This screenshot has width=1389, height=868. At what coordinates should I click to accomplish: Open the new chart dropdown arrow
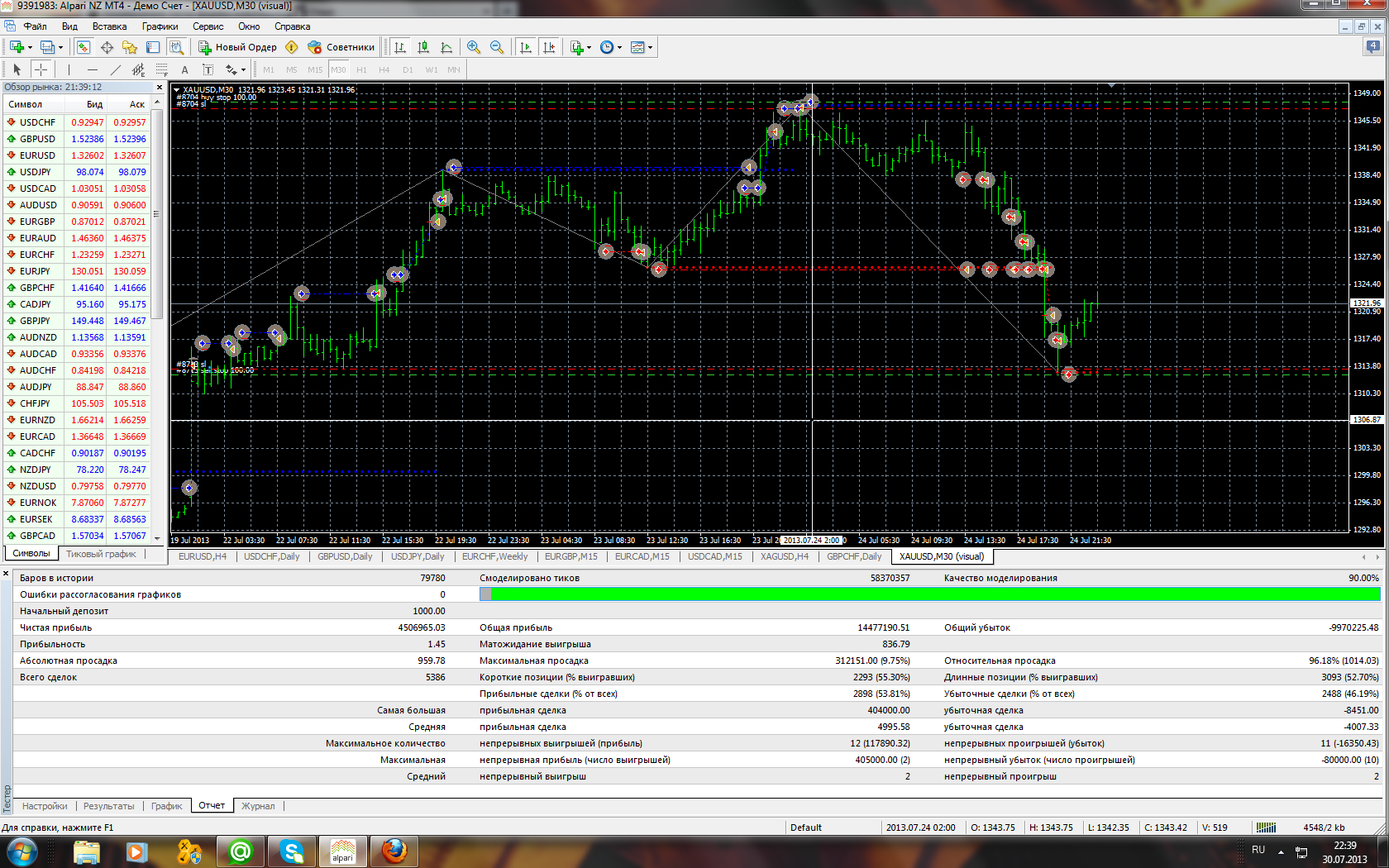[x=30, y=47]
